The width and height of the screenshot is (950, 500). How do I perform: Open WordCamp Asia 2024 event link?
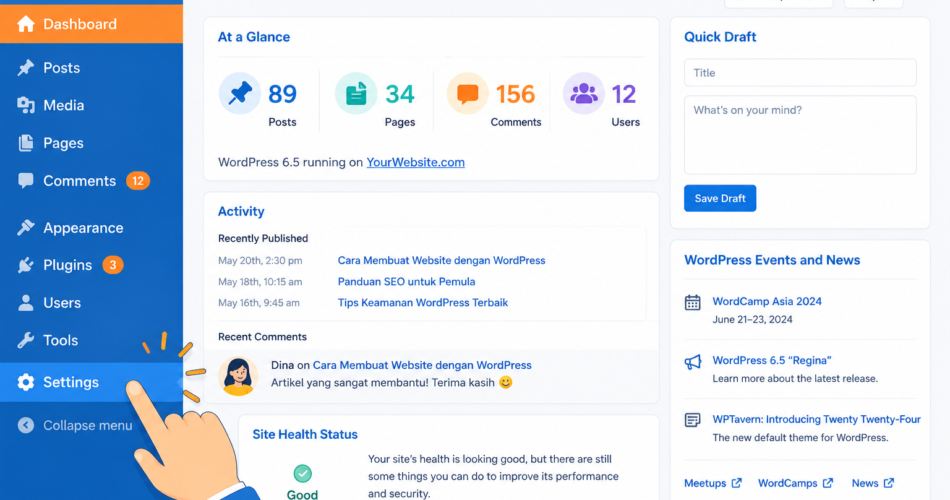767,301
